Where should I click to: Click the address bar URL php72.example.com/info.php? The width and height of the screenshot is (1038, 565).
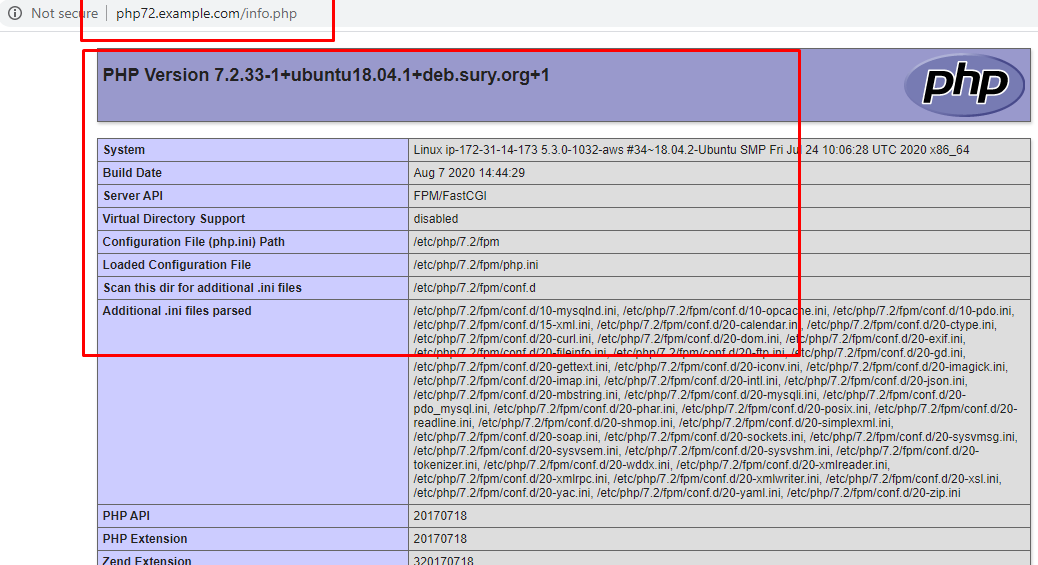pos(207,13)
